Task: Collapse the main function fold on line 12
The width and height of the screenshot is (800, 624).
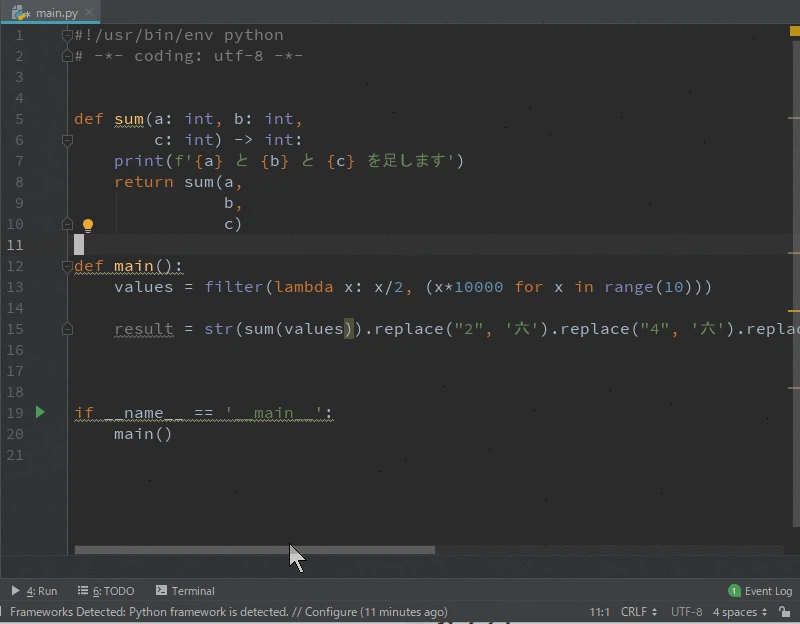Action: [67, 266]
